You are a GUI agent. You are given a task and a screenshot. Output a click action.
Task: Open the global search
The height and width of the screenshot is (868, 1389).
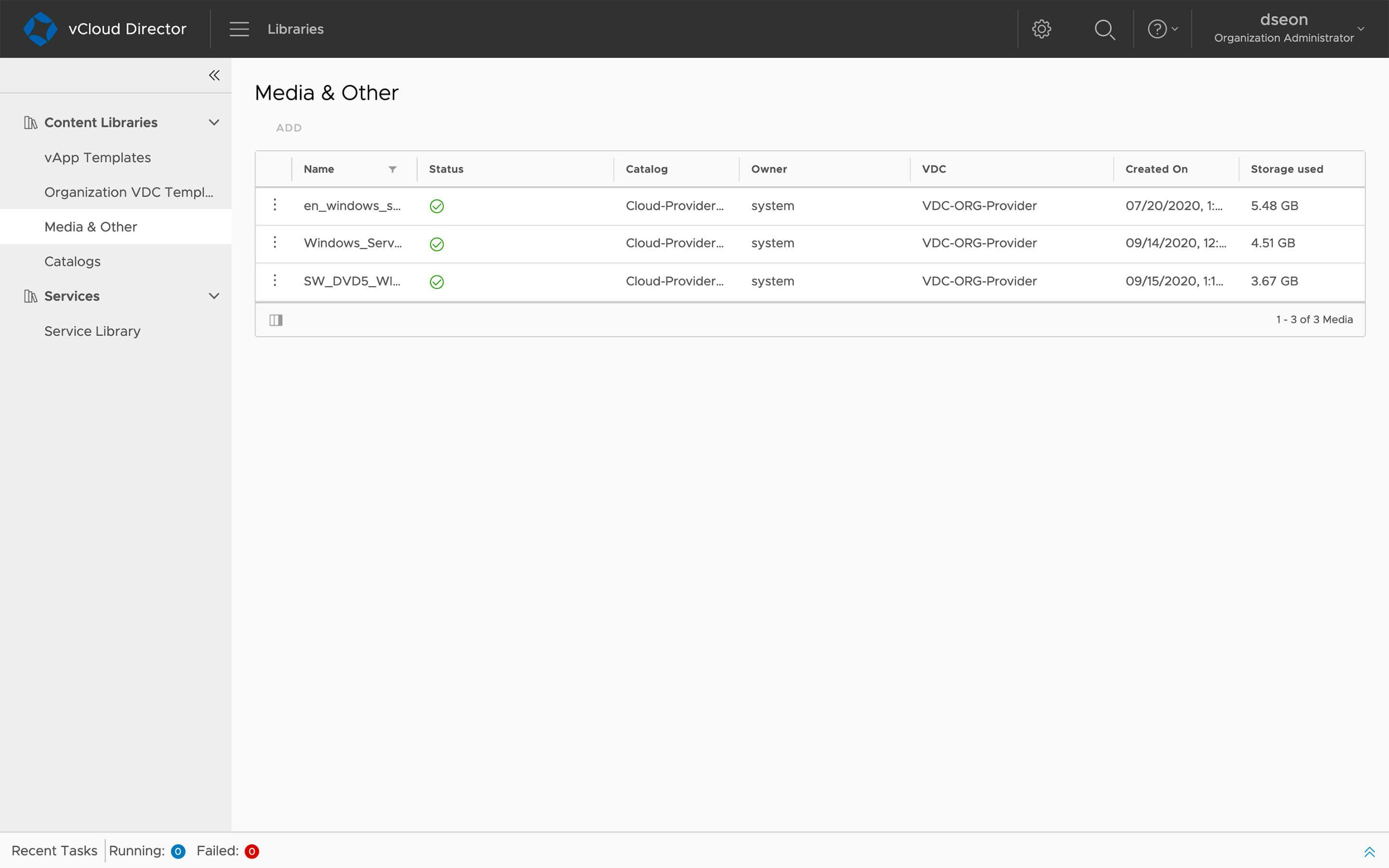click(1104, 29)
